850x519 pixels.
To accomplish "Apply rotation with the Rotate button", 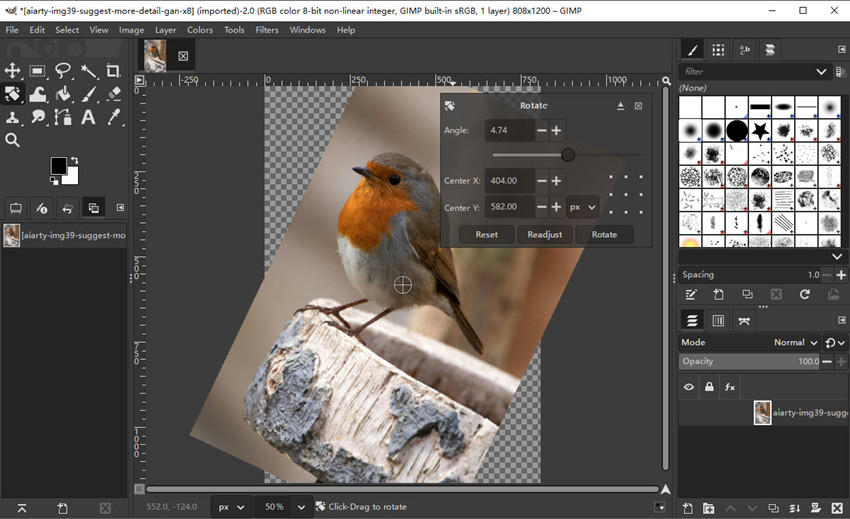I will (x=604, y=234).
